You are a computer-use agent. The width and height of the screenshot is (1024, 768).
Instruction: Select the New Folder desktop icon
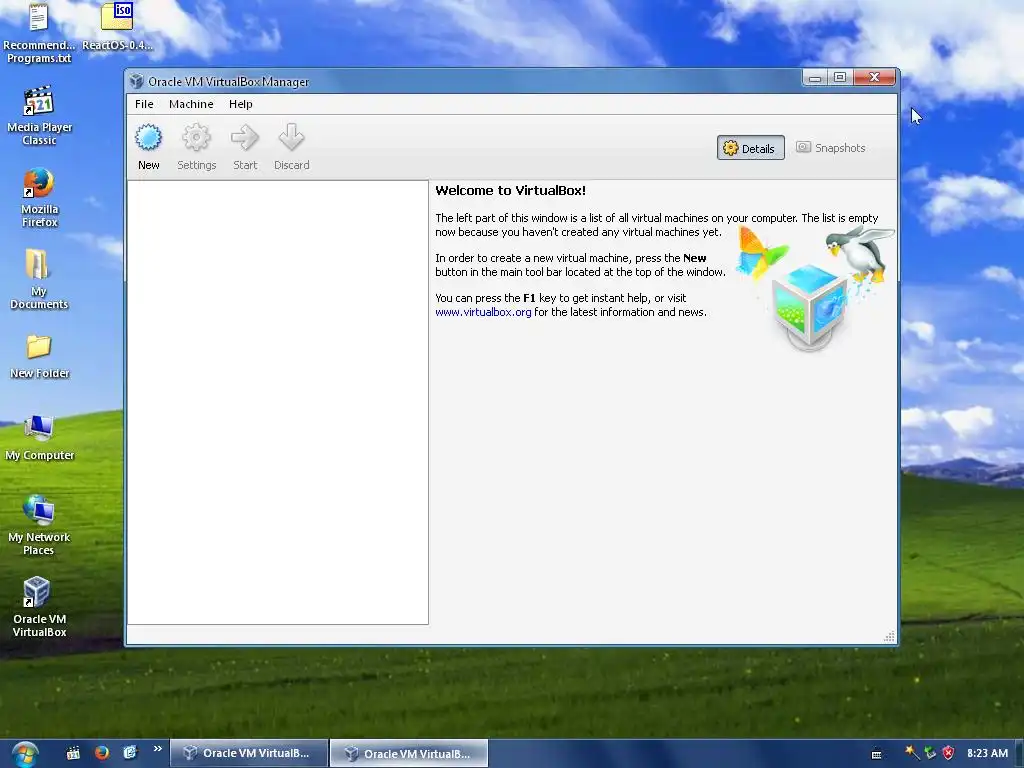39,357
